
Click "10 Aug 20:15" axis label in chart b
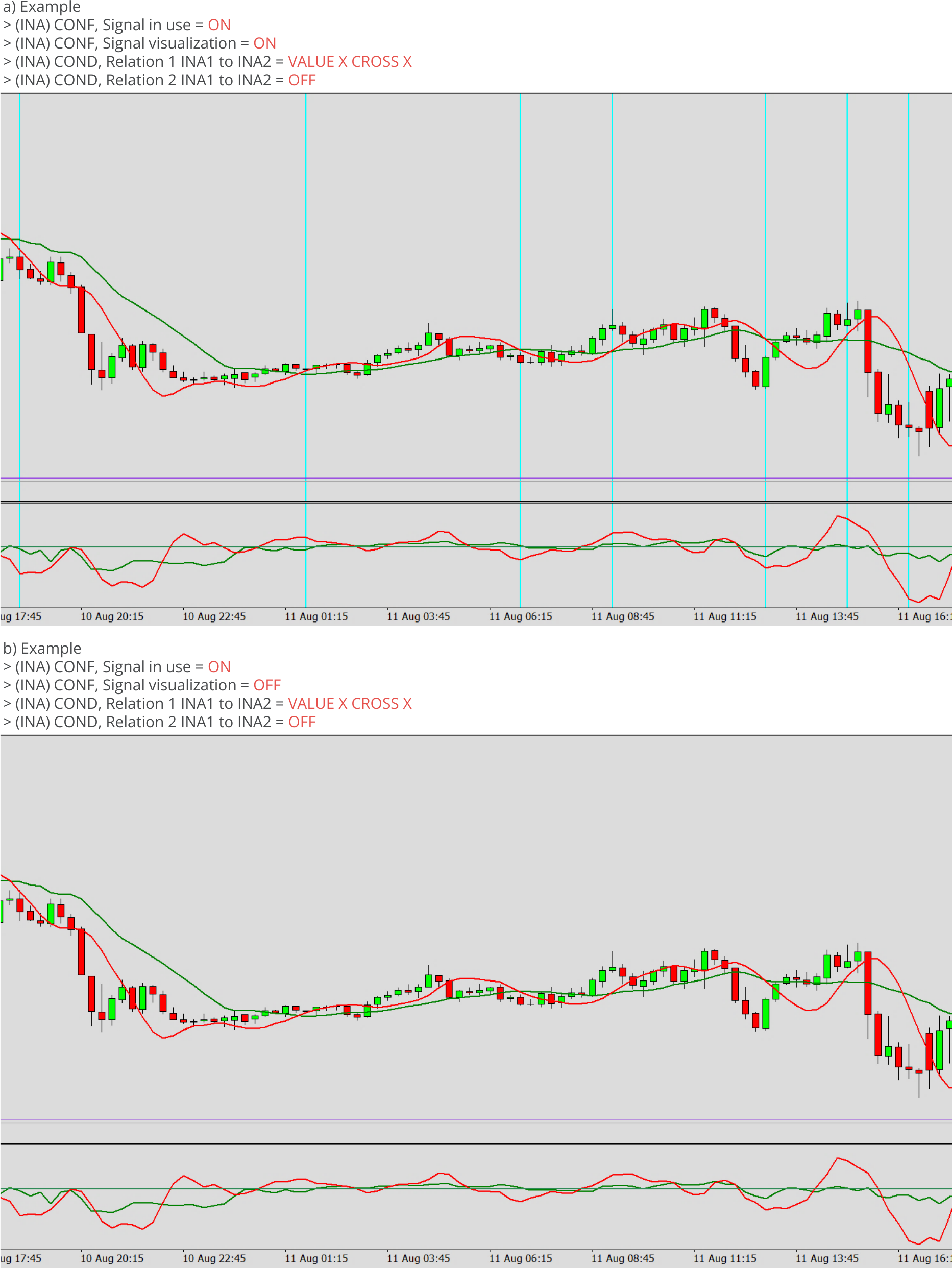(112, 1258)
